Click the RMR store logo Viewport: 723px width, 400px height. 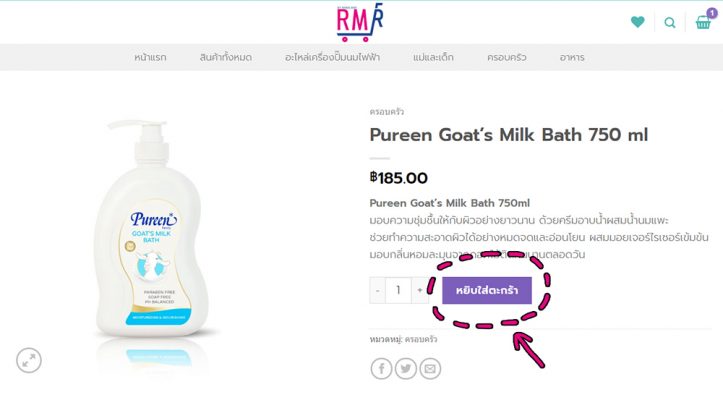coord(360,22)
